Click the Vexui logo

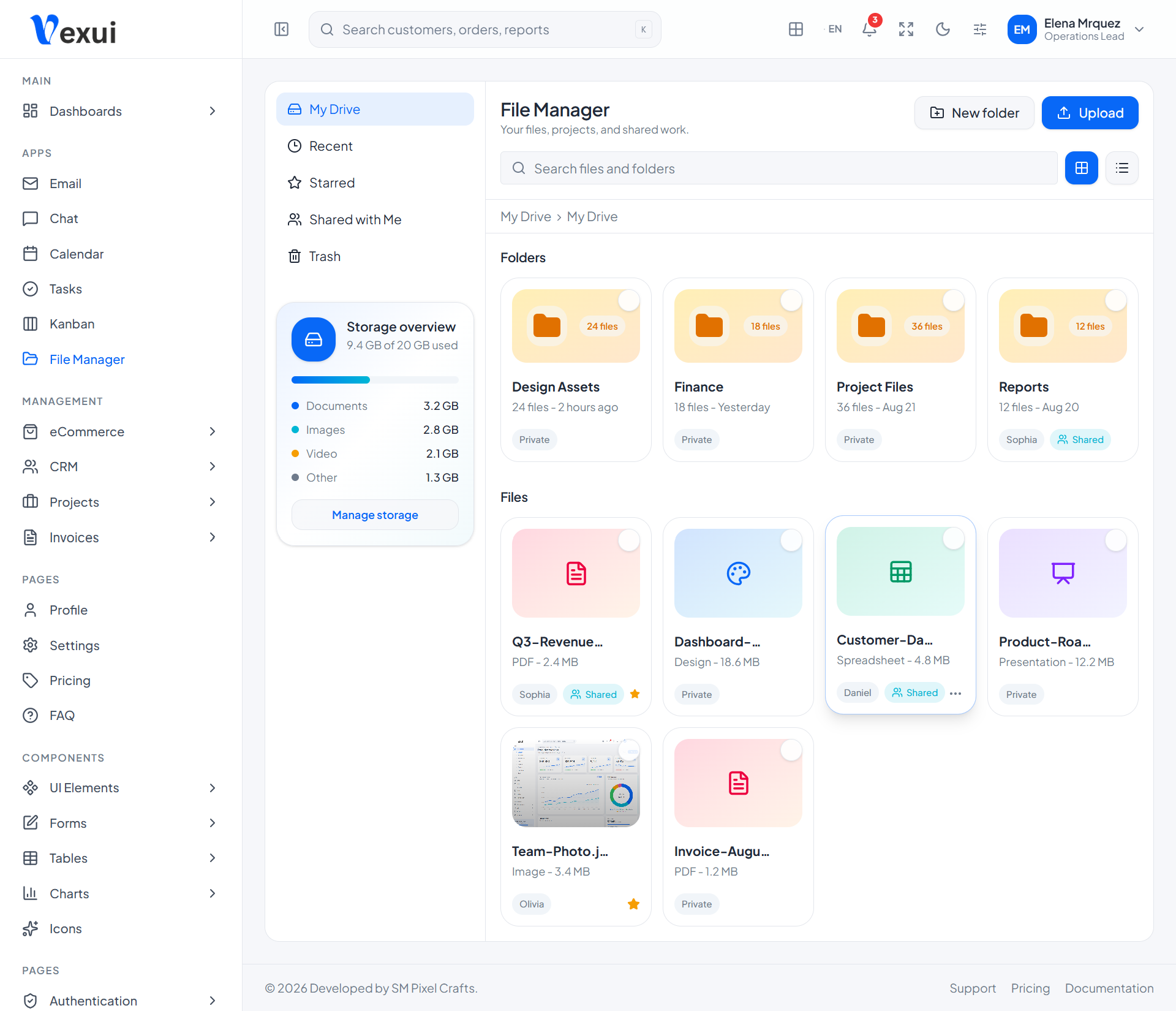(x=73, y=29)
